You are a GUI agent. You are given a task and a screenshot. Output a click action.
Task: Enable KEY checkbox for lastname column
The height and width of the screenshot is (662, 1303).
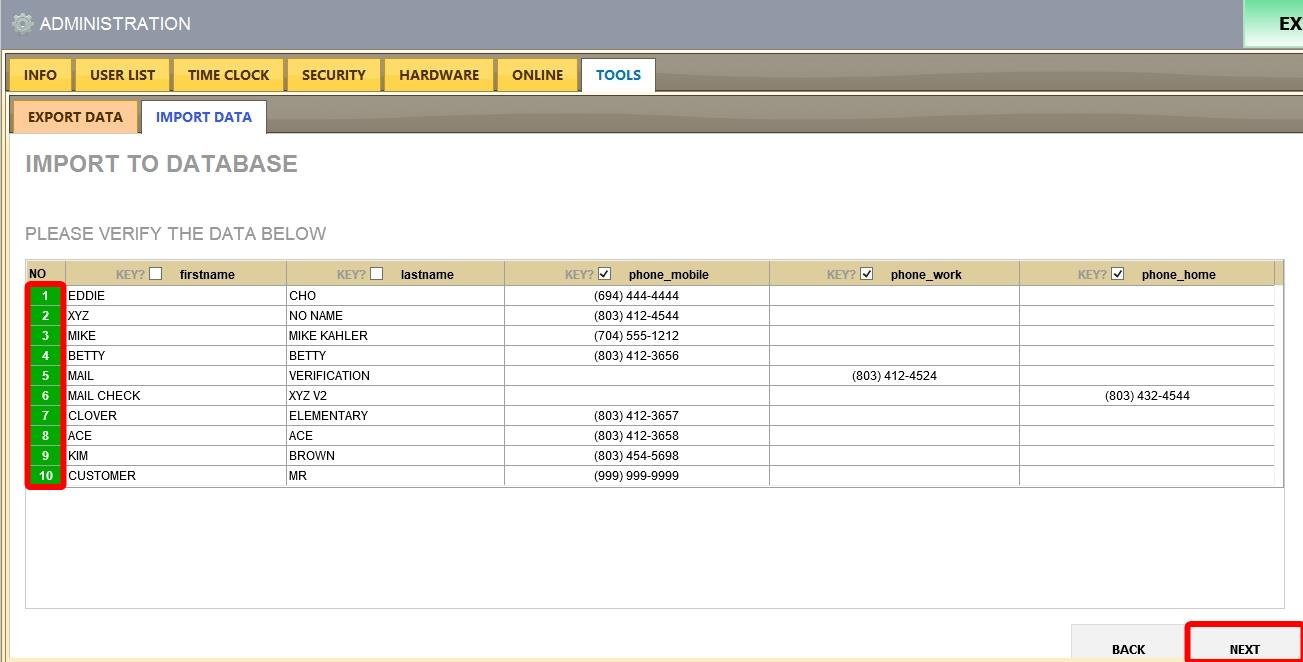(376, 274)
